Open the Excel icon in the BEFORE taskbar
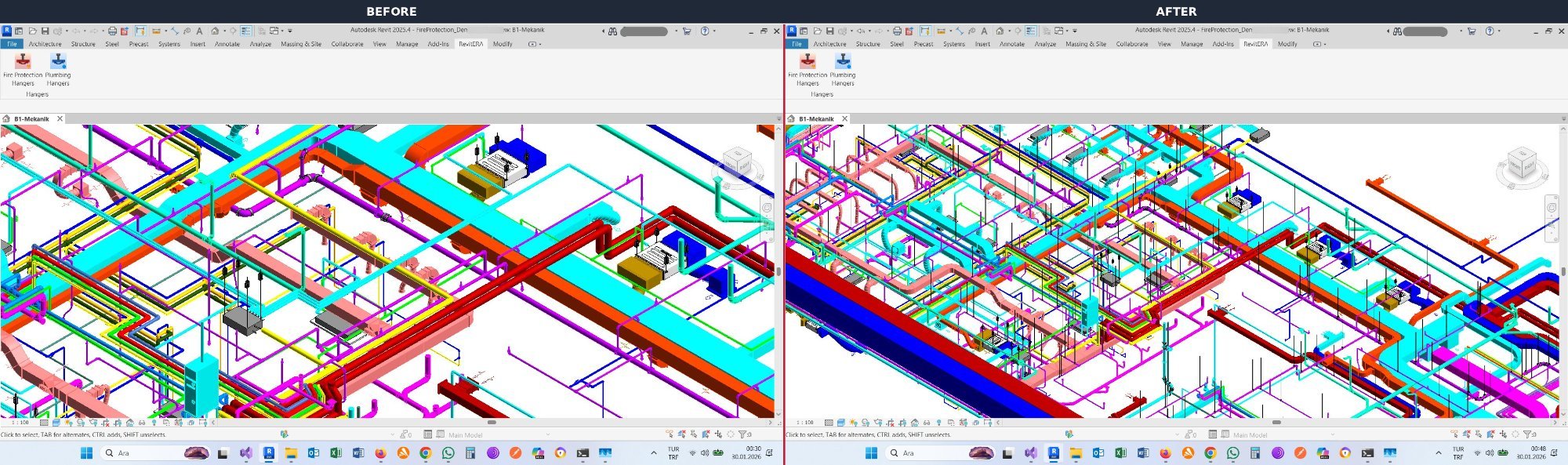 [x=336, y=453]
